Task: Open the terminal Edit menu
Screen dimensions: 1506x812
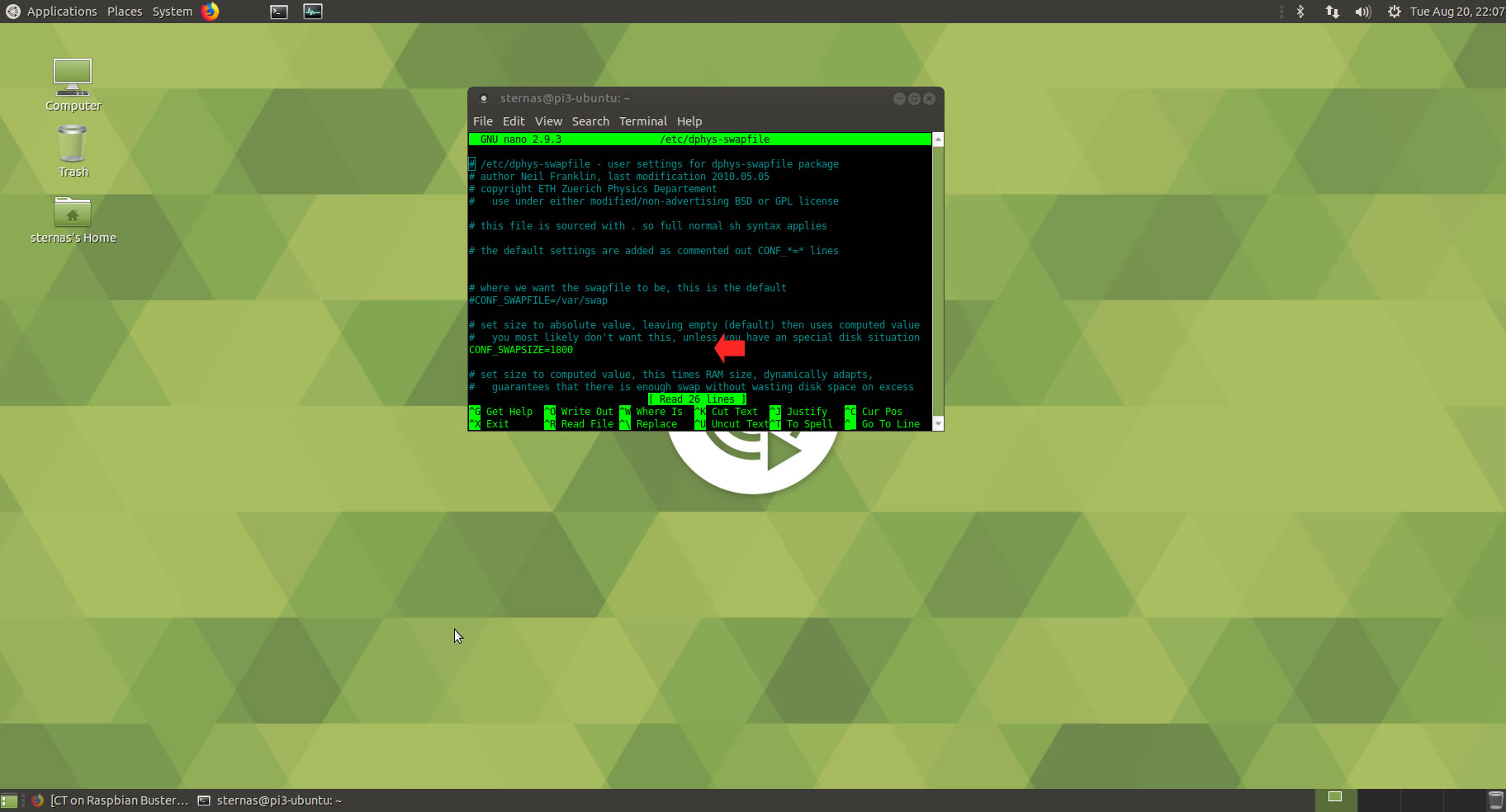Action: [x=514, y=121]
